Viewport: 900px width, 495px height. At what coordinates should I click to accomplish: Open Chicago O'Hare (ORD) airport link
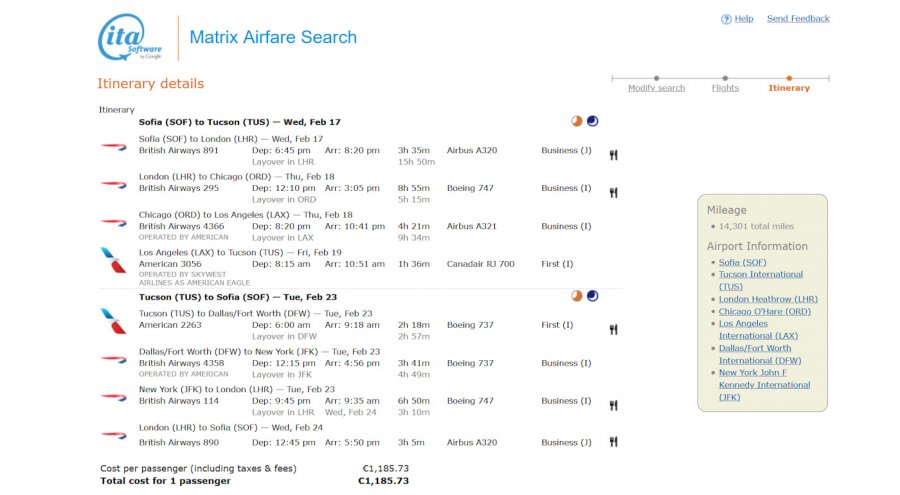(x=765, y=311)
